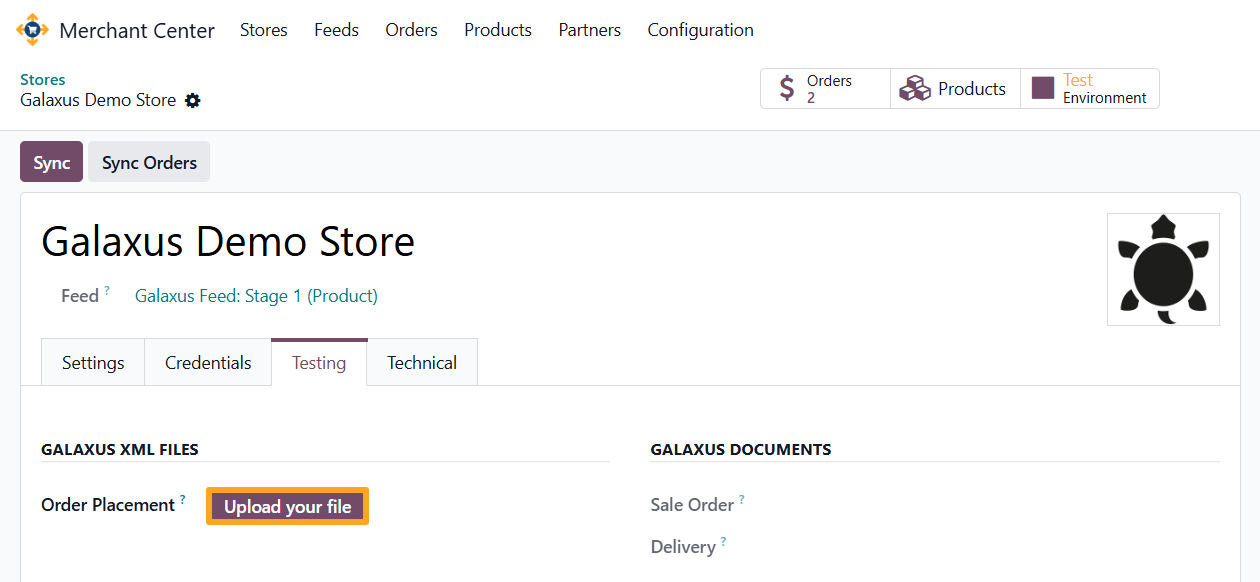Viewport: 1260px width, 582px height.
Task: Click the Order Placement label
Action: [x=108, y=505]
